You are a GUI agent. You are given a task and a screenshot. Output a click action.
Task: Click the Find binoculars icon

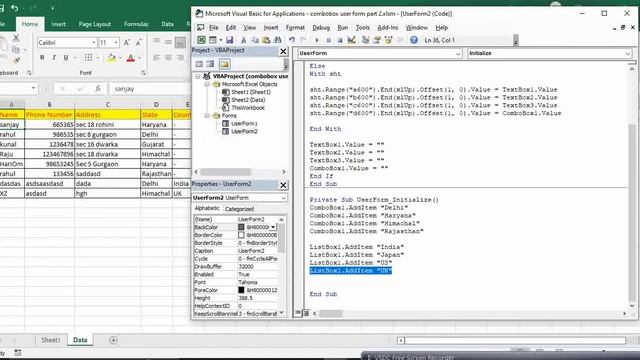pyautogui.click(x=278, y=40)
